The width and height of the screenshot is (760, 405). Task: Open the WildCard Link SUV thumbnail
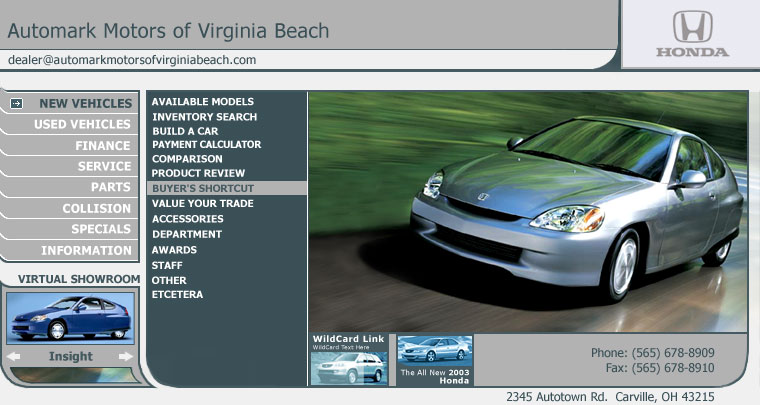[349, 368]
